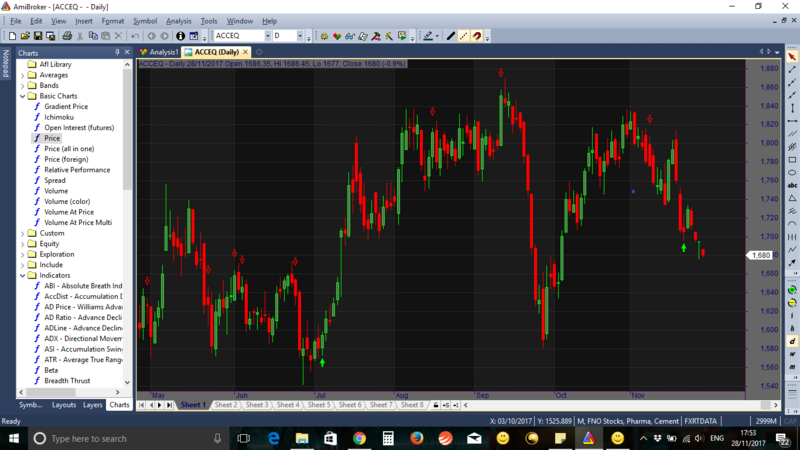The height and width of the screenshot is (450, 800).
Task: Click the Save floppy disk icon
Action: [x=38, y=36]
